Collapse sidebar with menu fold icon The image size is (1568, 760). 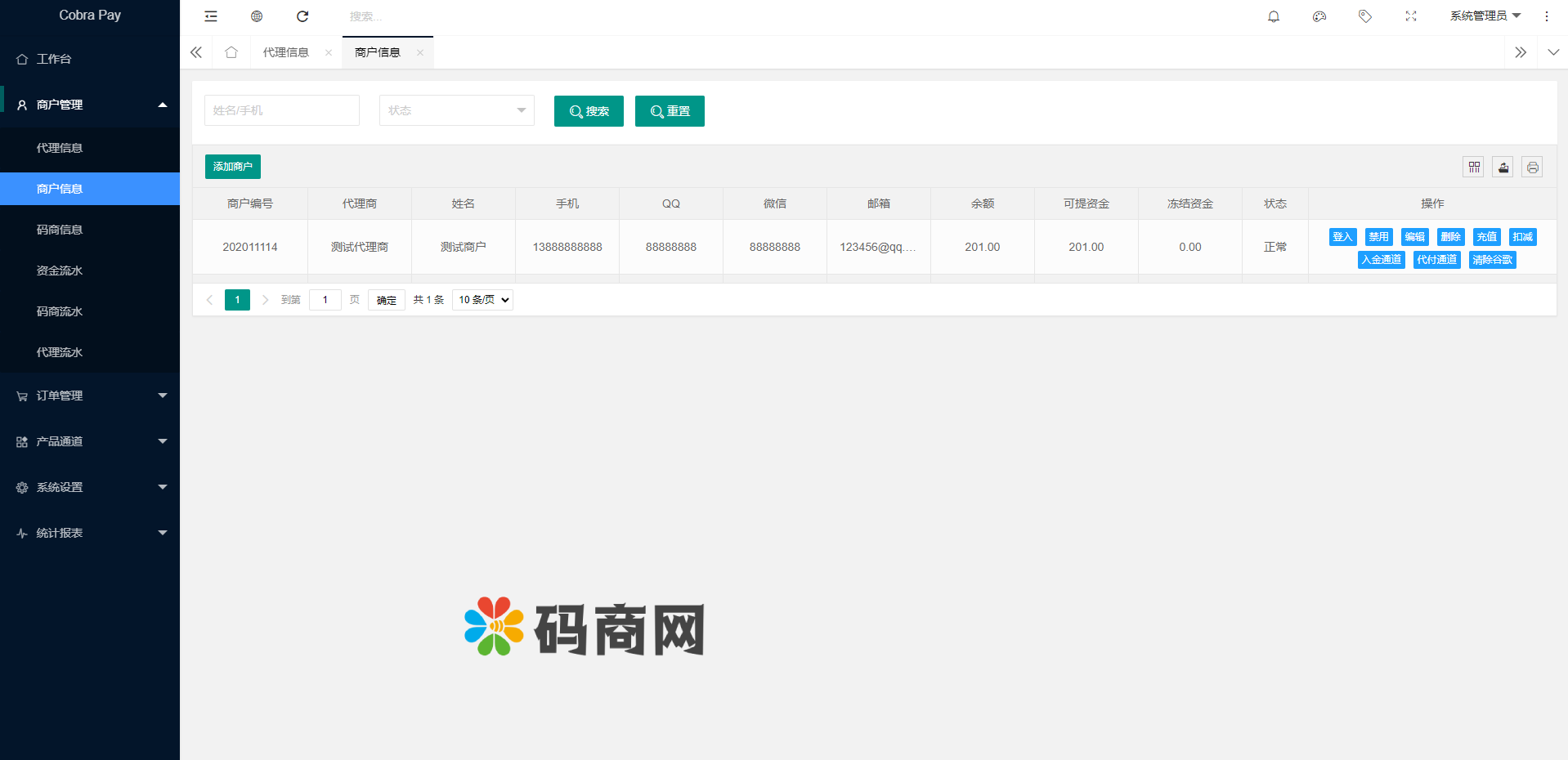(211, 16)
